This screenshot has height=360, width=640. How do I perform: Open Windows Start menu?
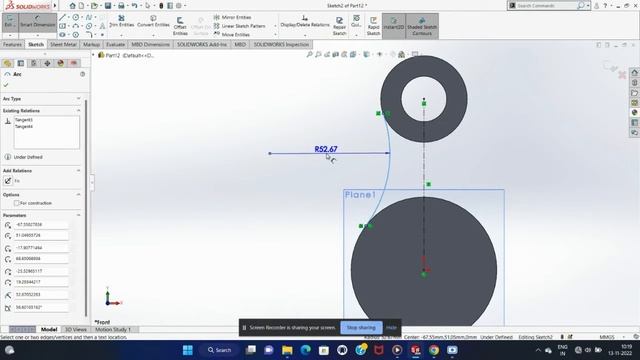click(x=188, y=350)
